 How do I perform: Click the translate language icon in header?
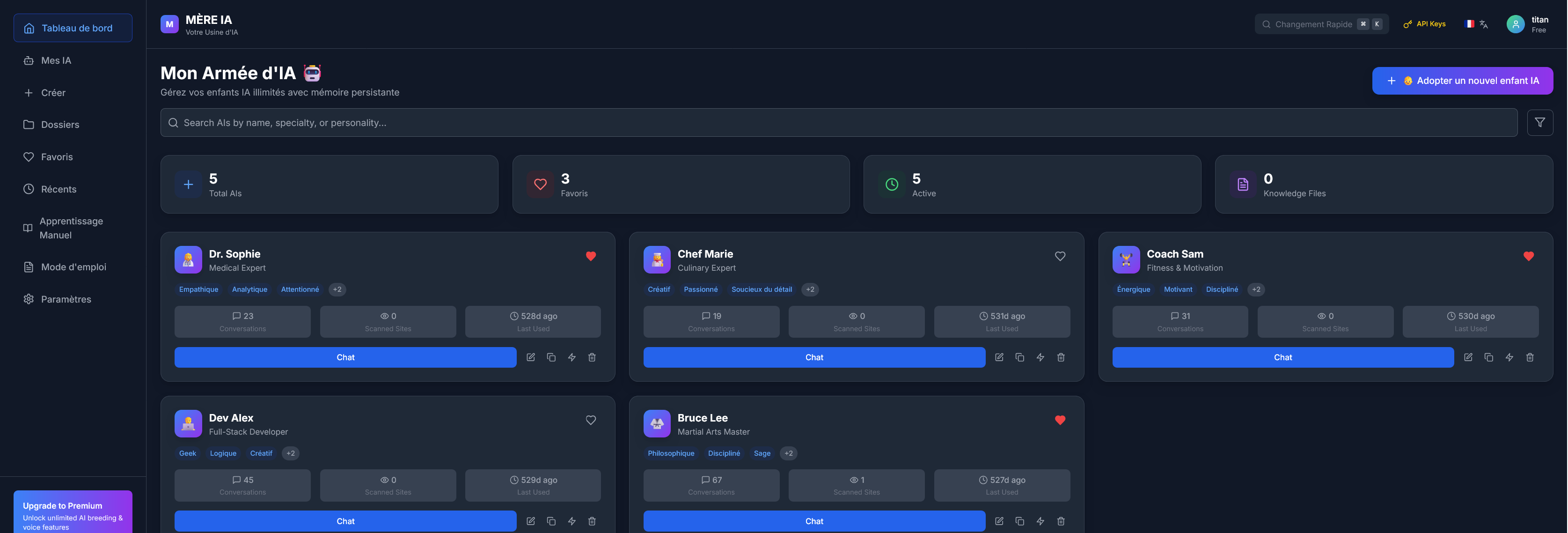pos(1484,24)
